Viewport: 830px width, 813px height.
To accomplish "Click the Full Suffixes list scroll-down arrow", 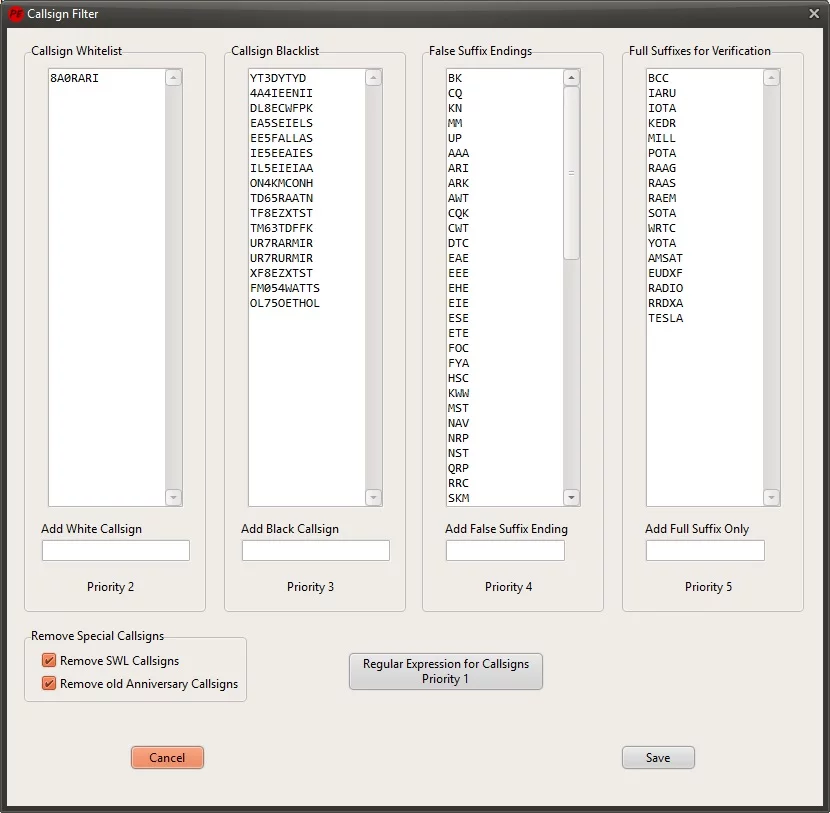I will pyautogui.click(x=771, y=497).
